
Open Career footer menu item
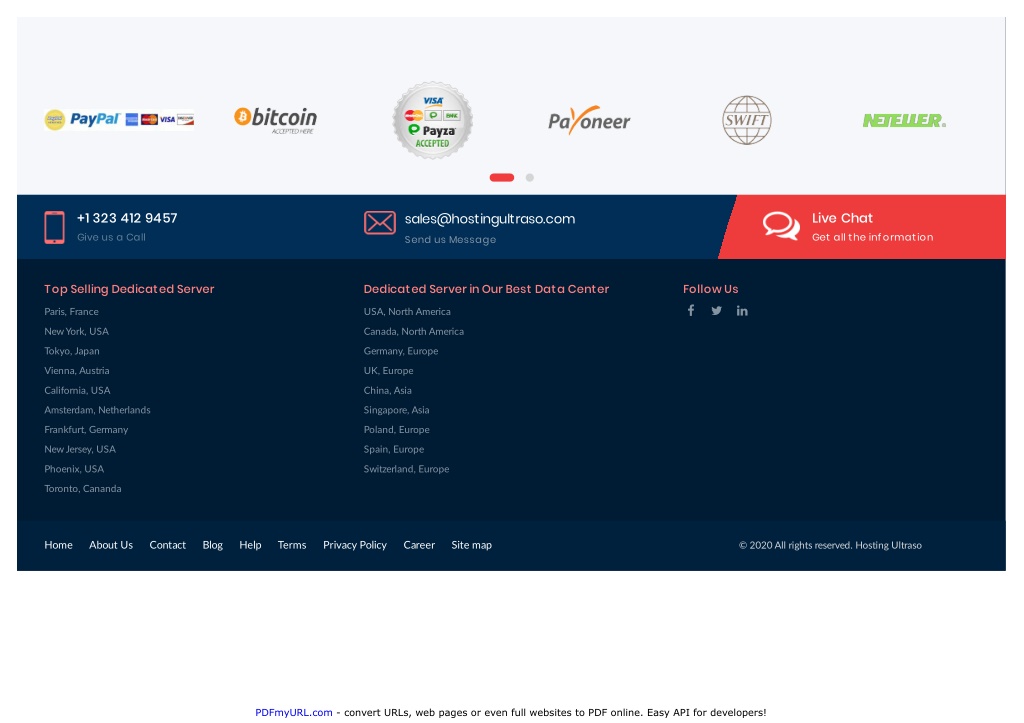[419, 545]
